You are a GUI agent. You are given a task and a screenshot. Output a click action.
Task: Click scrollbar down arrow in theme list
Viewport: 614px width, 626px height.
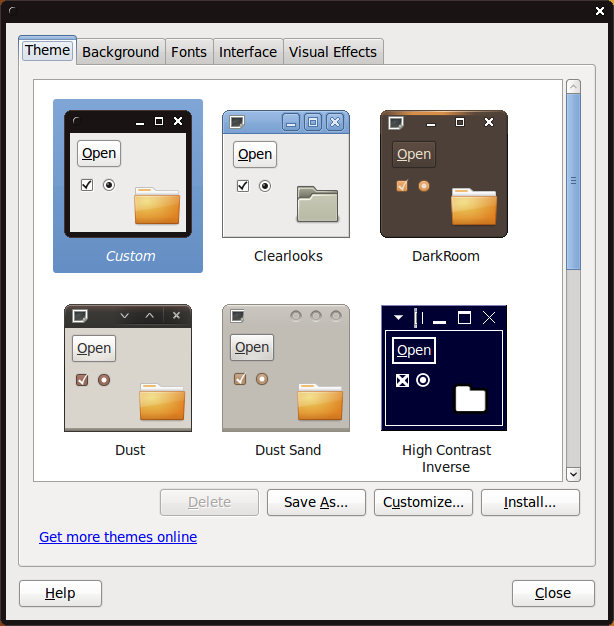tap(573, 474)
